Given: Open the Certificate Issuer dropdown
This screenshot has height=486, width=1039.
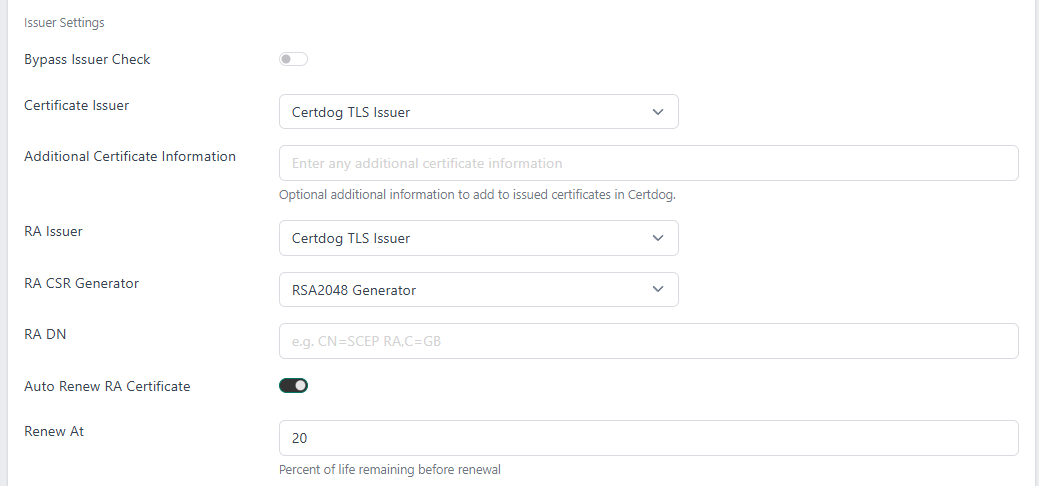Looking at the screenshot, I should pos(478,112).
